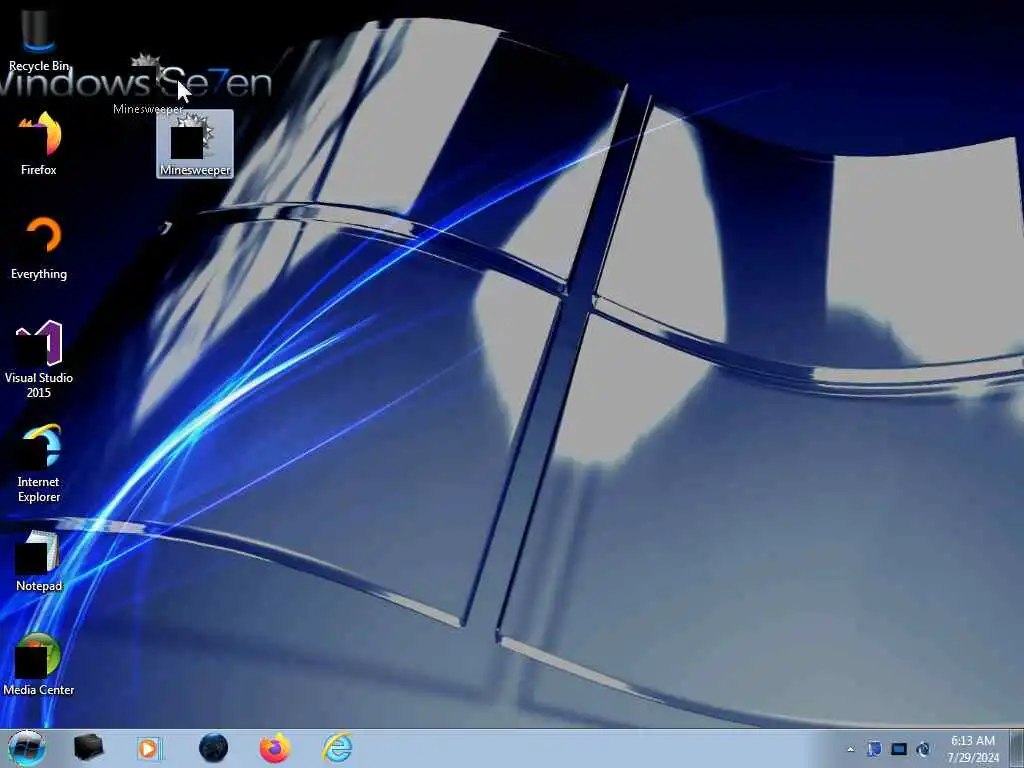Screen dimensions: 1024x768
Task: Select the Media Center desktop shortcut
Action: (39, 665)
